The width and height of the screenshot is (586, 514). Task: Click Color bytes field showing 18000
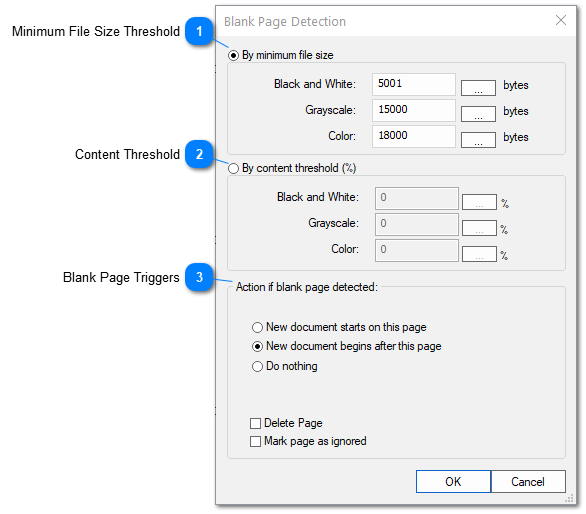tap(414, 136)
